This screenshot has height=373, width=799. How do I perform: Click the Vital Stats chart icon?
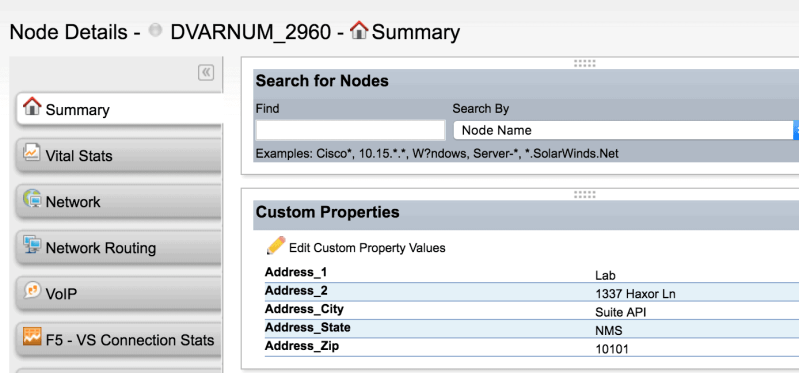click(32, 152)
